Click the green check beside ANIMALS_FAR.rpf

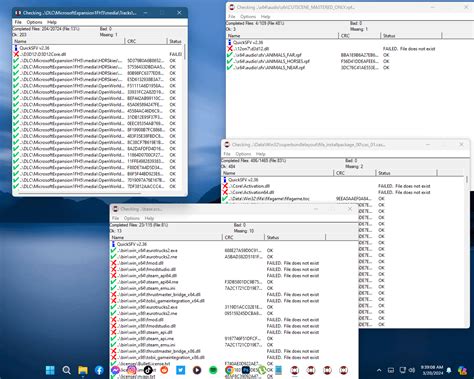tap(230, 55)
